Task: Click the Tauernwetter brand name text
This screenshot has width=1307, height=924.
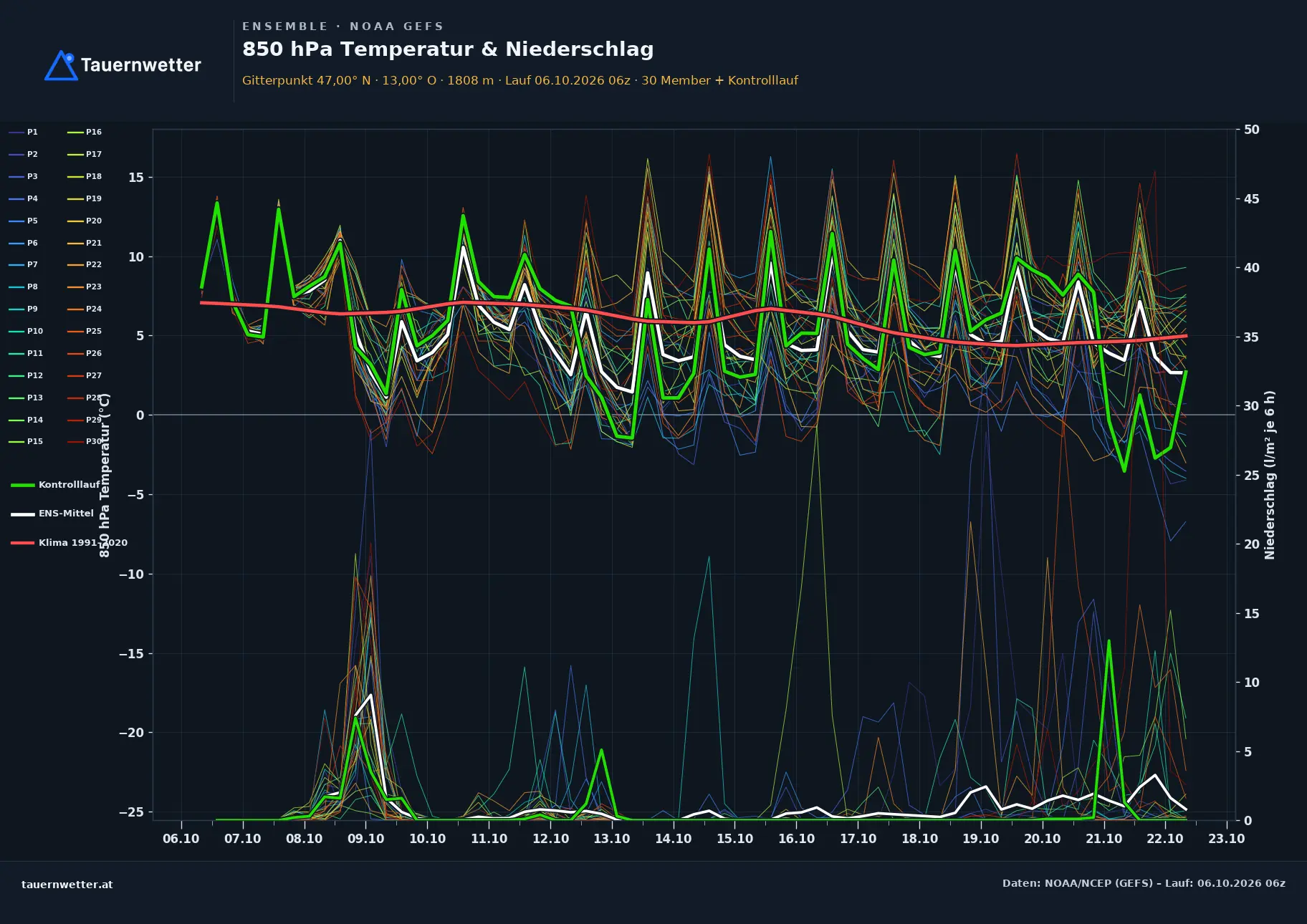Action: coord(141,65)
